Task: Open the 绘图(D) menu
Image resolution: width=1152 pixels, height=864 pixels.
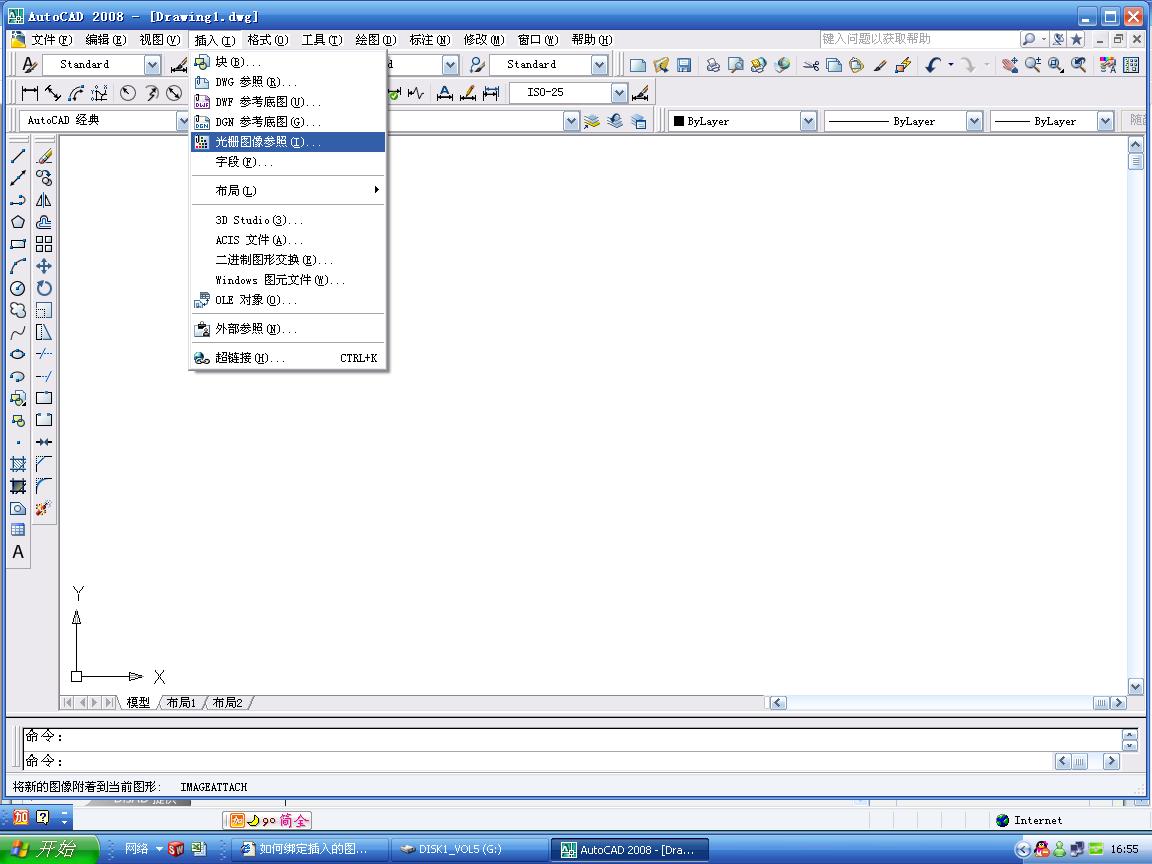Action: pyautogui.click(x=375, y=40)
